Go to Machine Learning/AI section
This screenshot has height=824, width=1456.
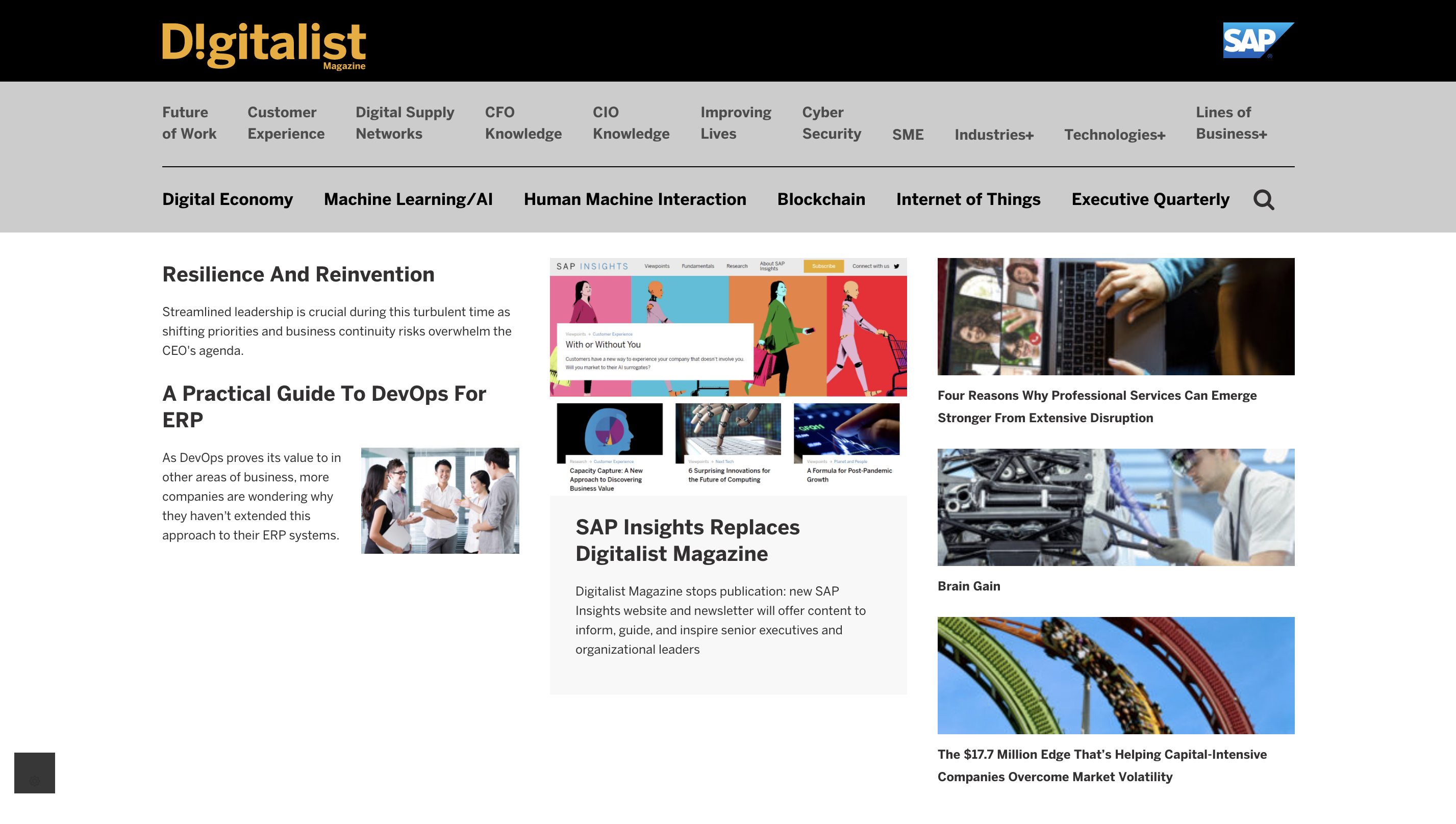pyautogui.click(x=408, y=199)
